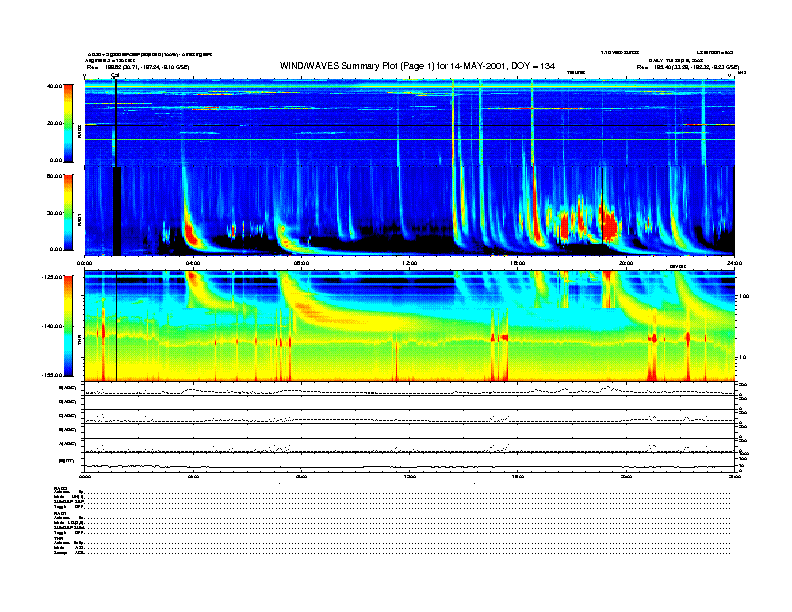Image resolution: width=792 pixels, height=612 pixels.
Task: Click the -125.00 tick on TNR scale
Action: 54,275
